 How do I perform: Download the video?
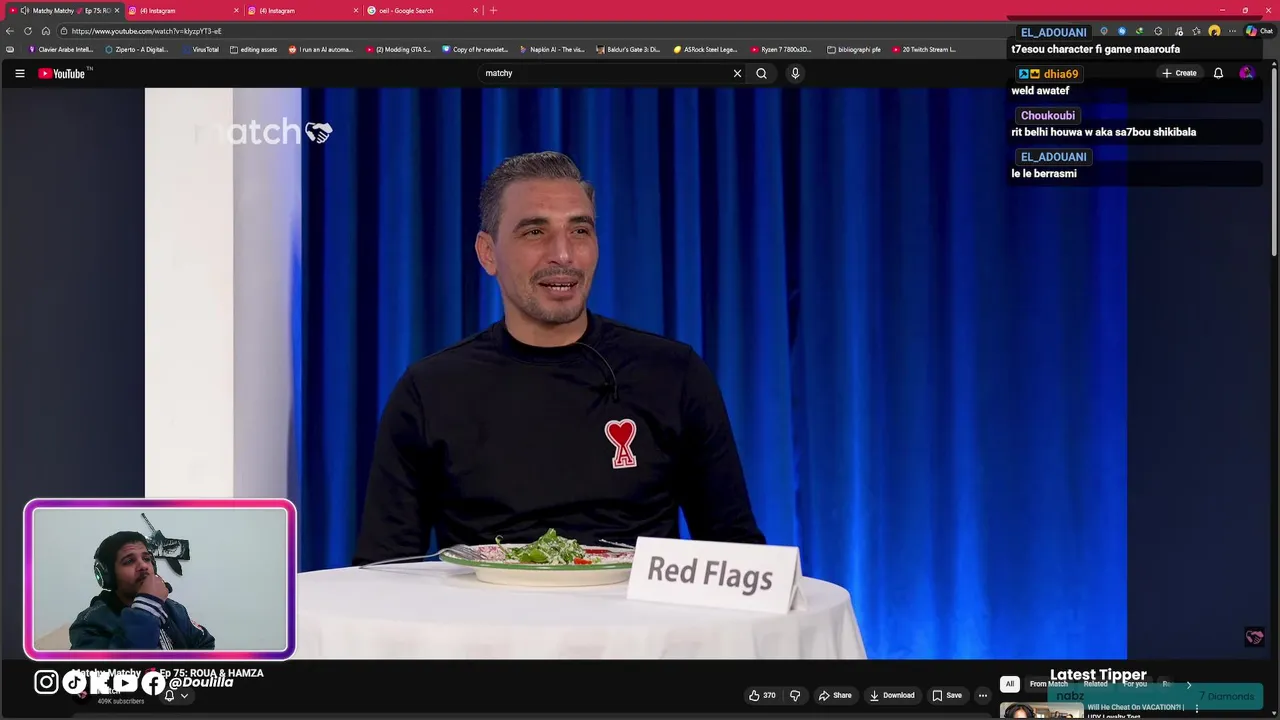click(892, 695)
